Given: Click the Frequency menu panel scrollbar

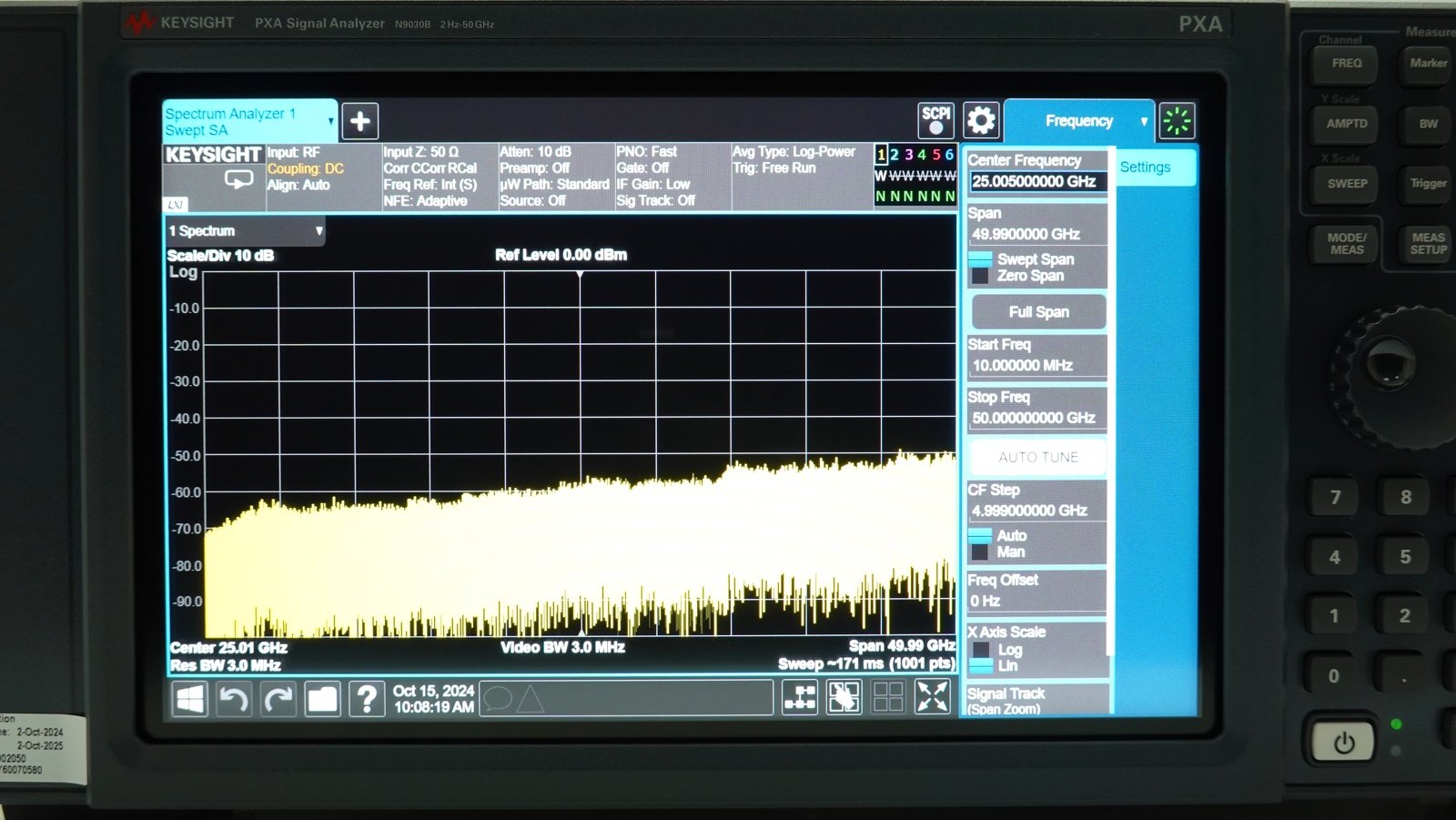Looking at the screenshot, I should 1109,400.
